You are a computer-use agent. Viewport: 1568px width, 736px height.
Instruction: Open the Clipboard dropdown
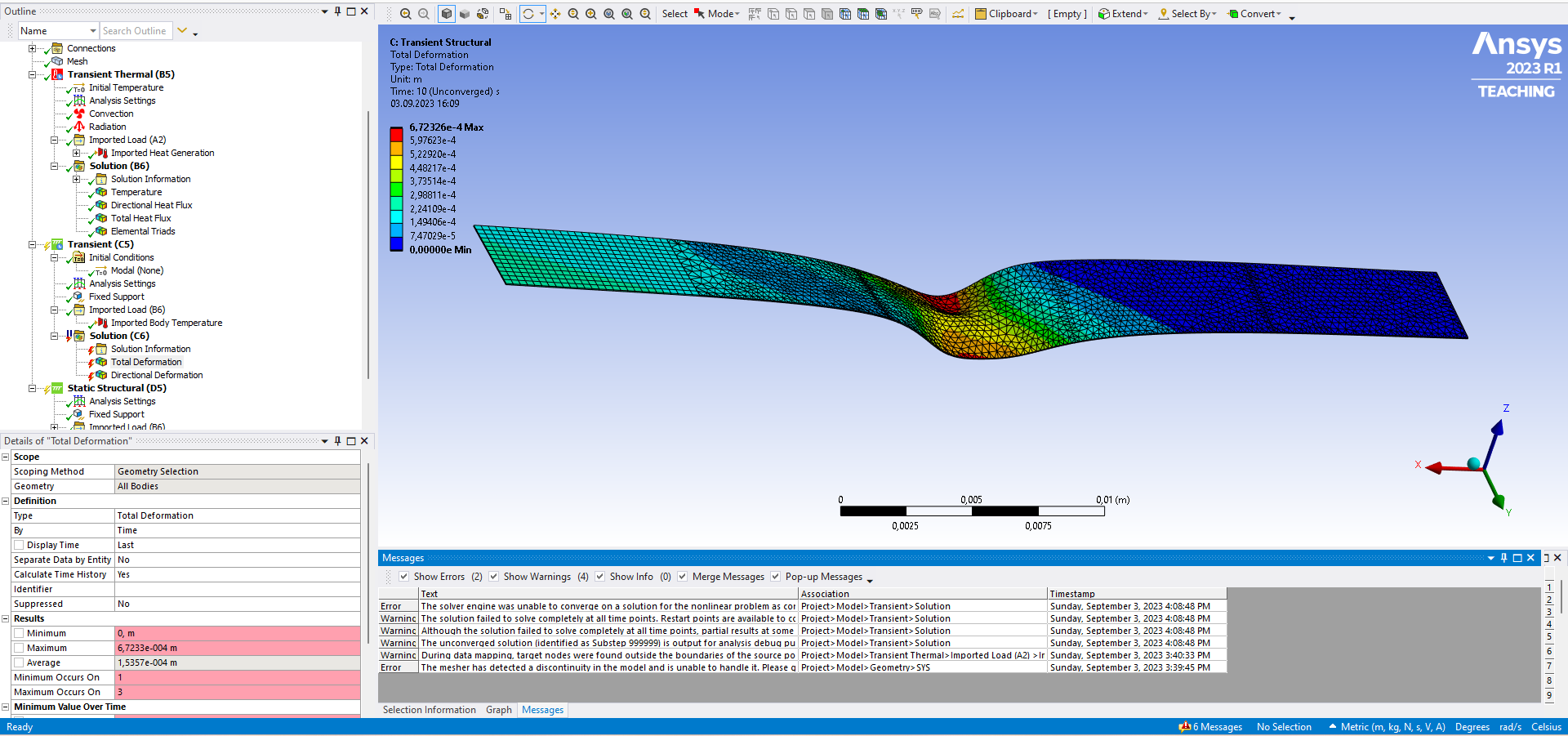(1006, 14)
